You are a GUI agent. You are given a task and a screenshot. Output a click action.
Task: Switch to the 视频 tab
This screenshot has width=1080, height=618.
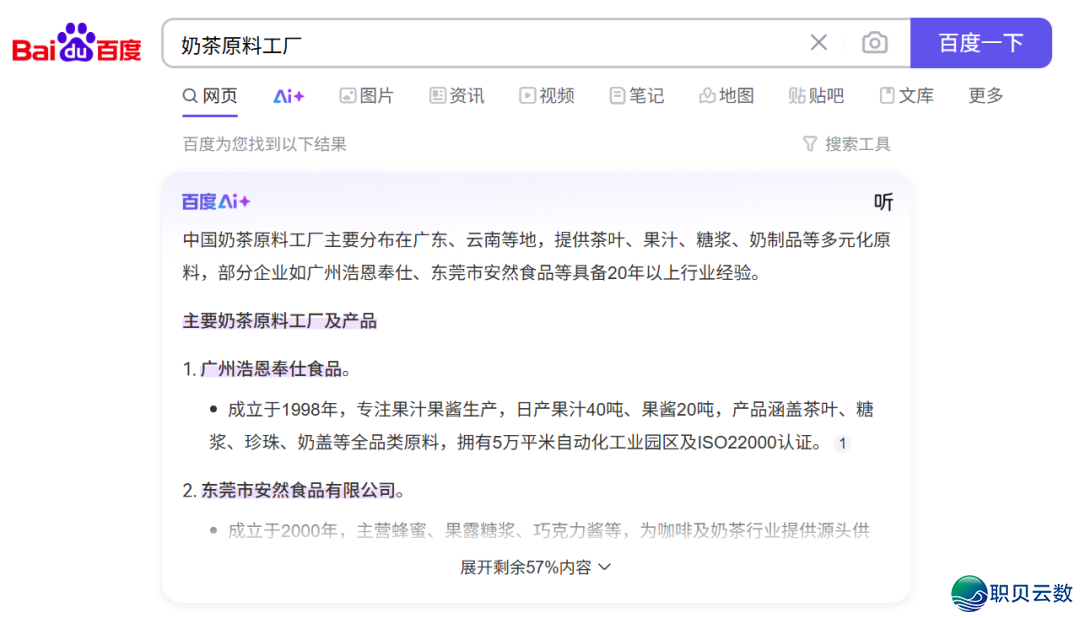click(547, 96)
